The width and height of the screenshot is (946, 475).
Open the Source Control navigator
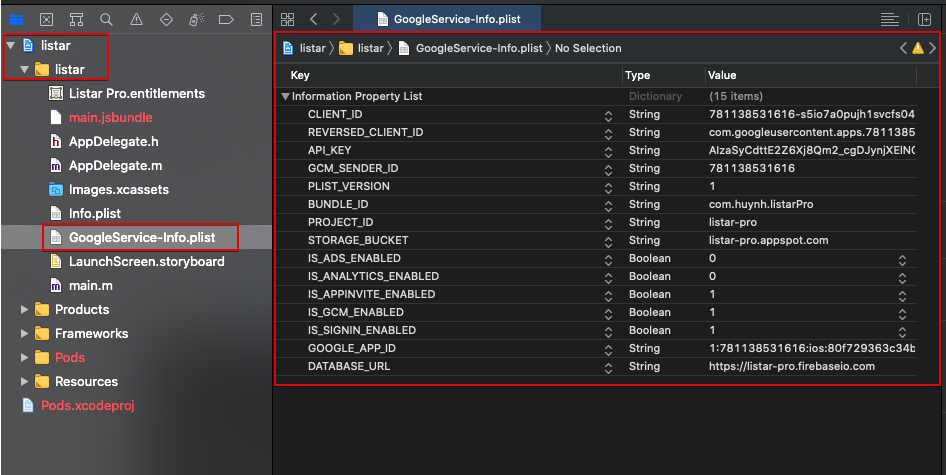tap(46, 19)
